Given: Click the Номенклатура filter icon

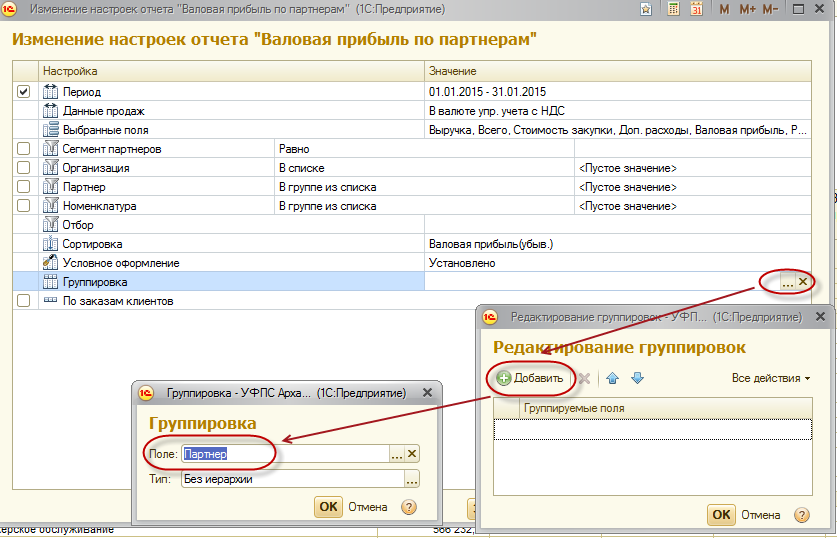Looking at the screenshot, I should tap(50, 205).
